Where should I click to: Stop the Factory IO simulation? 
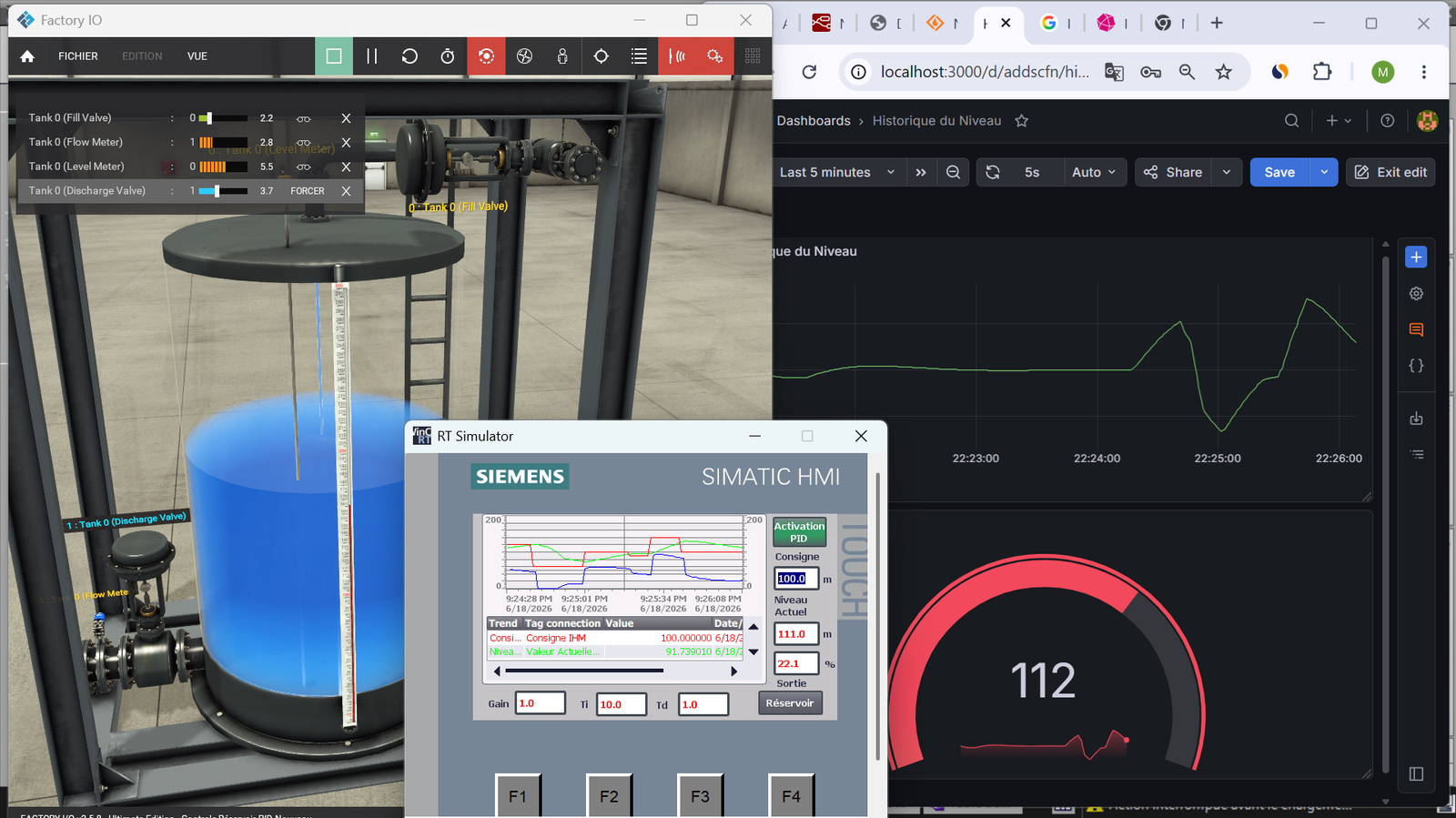334,56
